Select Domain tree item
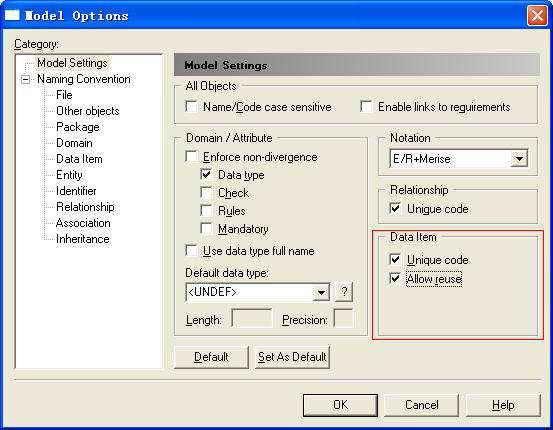Image resolution: width=553 pixels, height=430 pixels. [74, 143]
